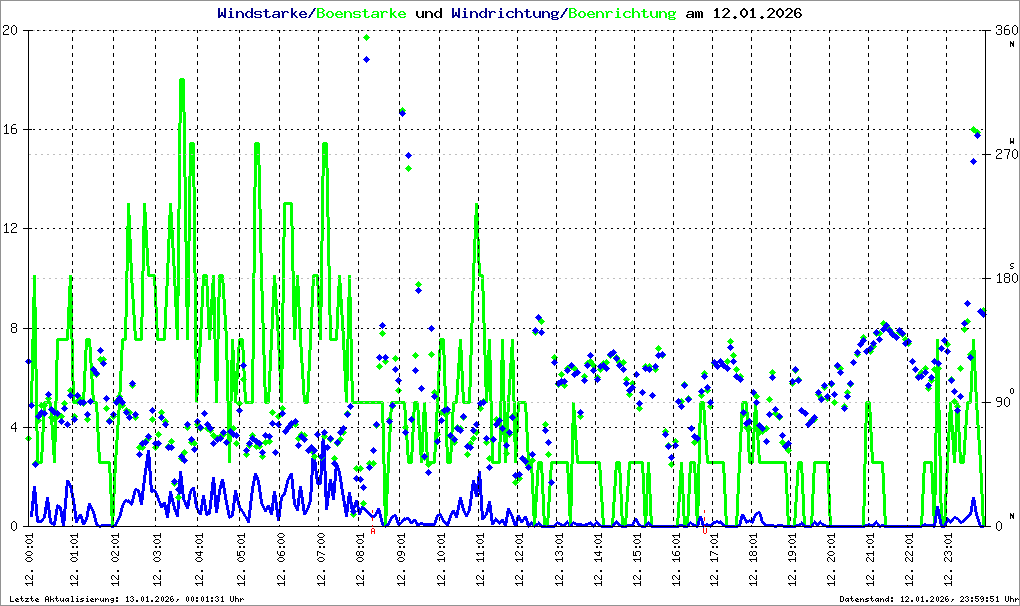Screen dimensions: 1020x606
Task: Click the left axis value 12
Action: pos(10,228)
